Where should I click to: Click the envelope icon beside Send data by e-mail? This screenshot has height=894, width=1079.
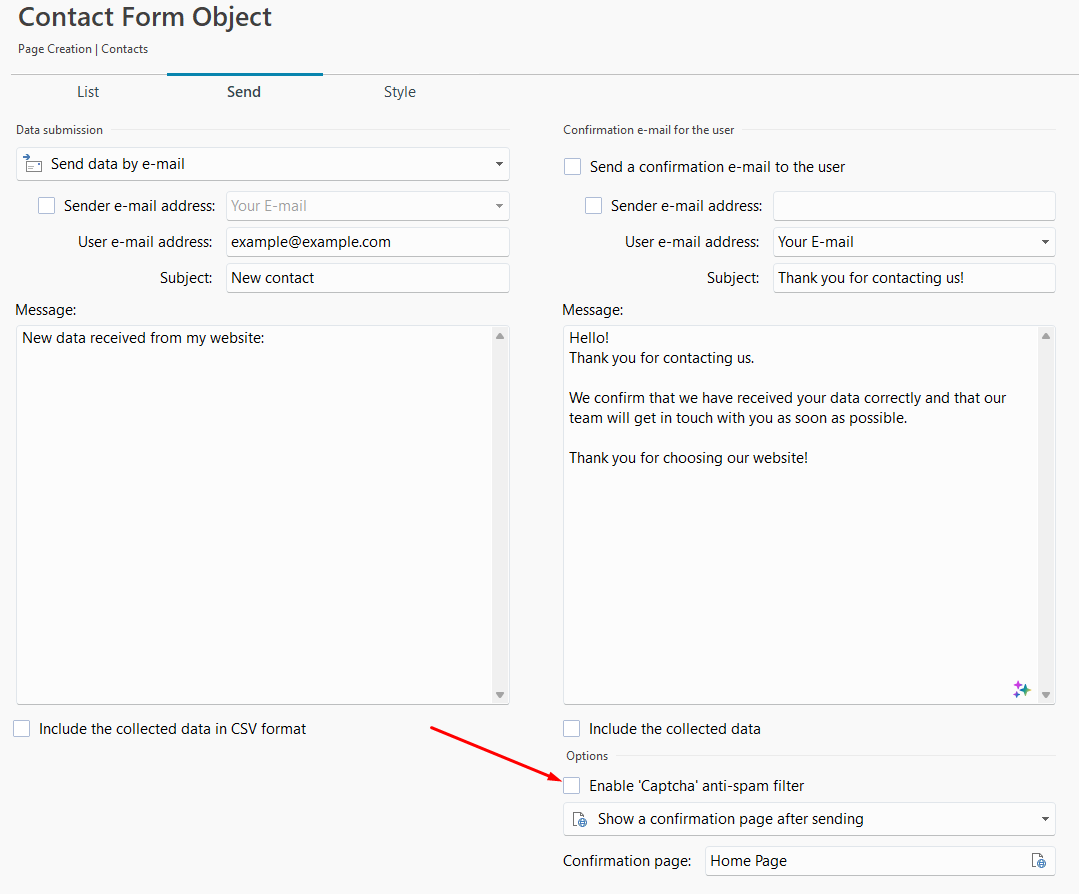(33, 164)
